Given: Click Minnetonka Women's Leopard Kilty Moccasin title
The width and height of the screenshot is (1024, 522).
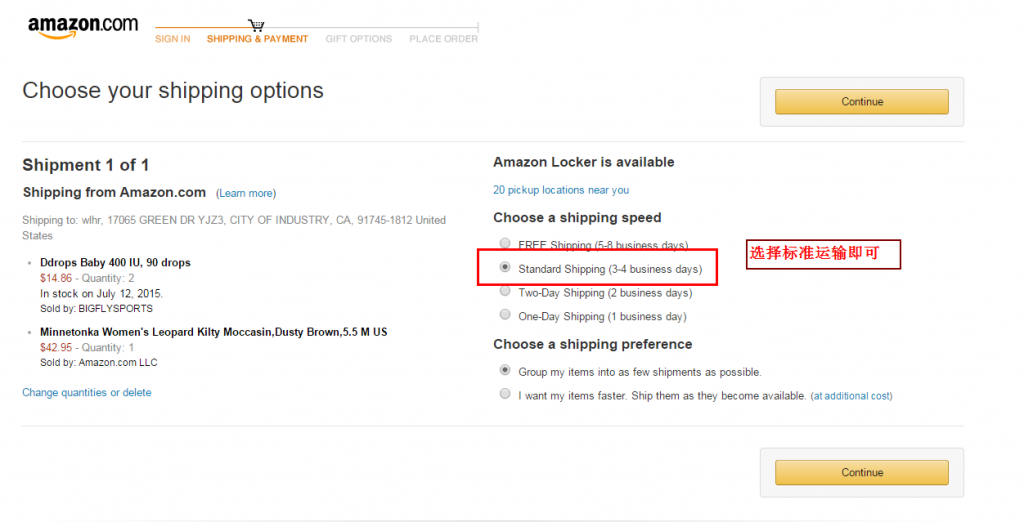Looking at the screenshot, I should click(214, 332).
